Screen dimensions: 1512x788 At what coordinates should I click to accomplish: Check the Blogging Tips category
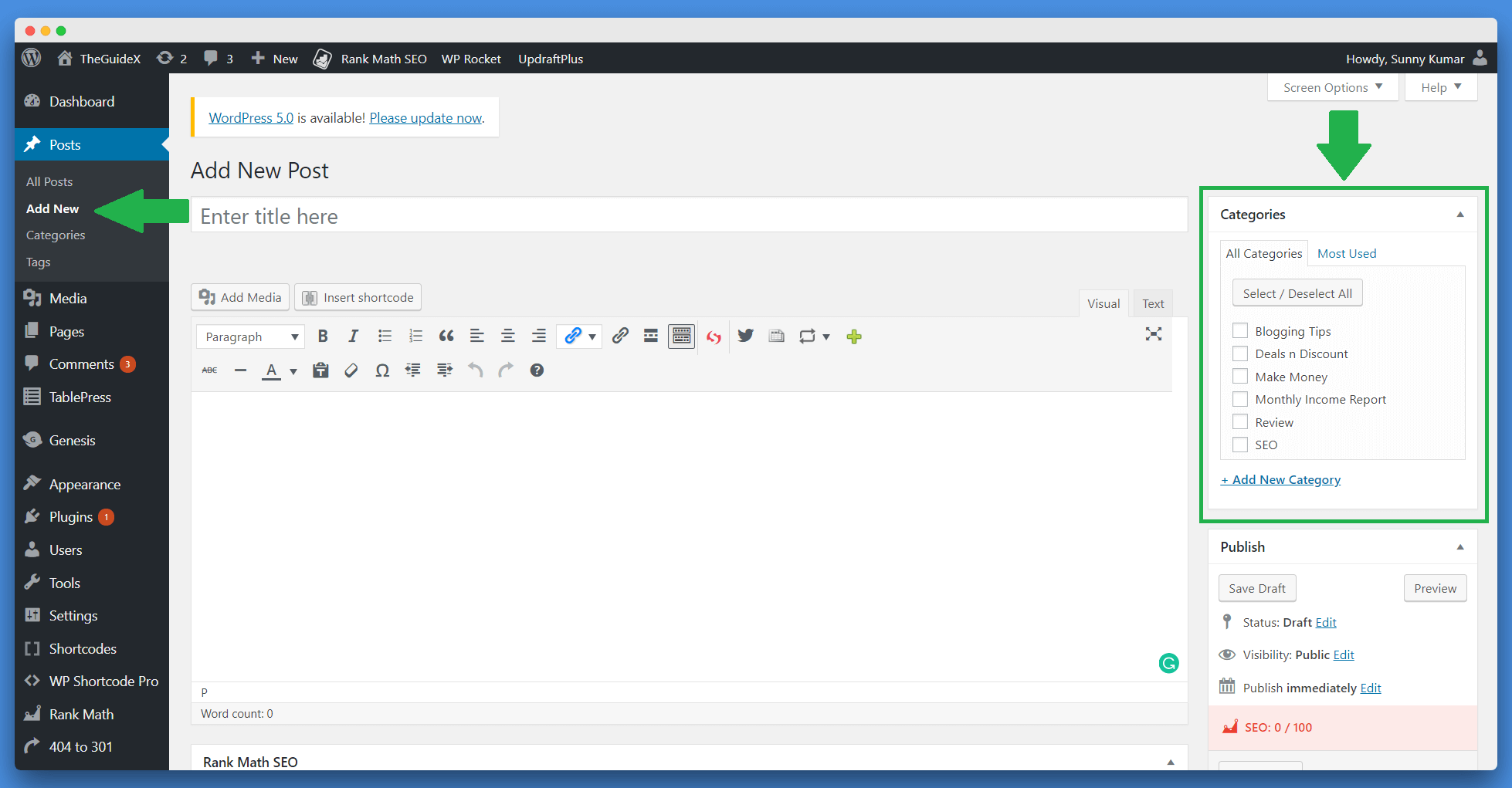click(1240, 331)
